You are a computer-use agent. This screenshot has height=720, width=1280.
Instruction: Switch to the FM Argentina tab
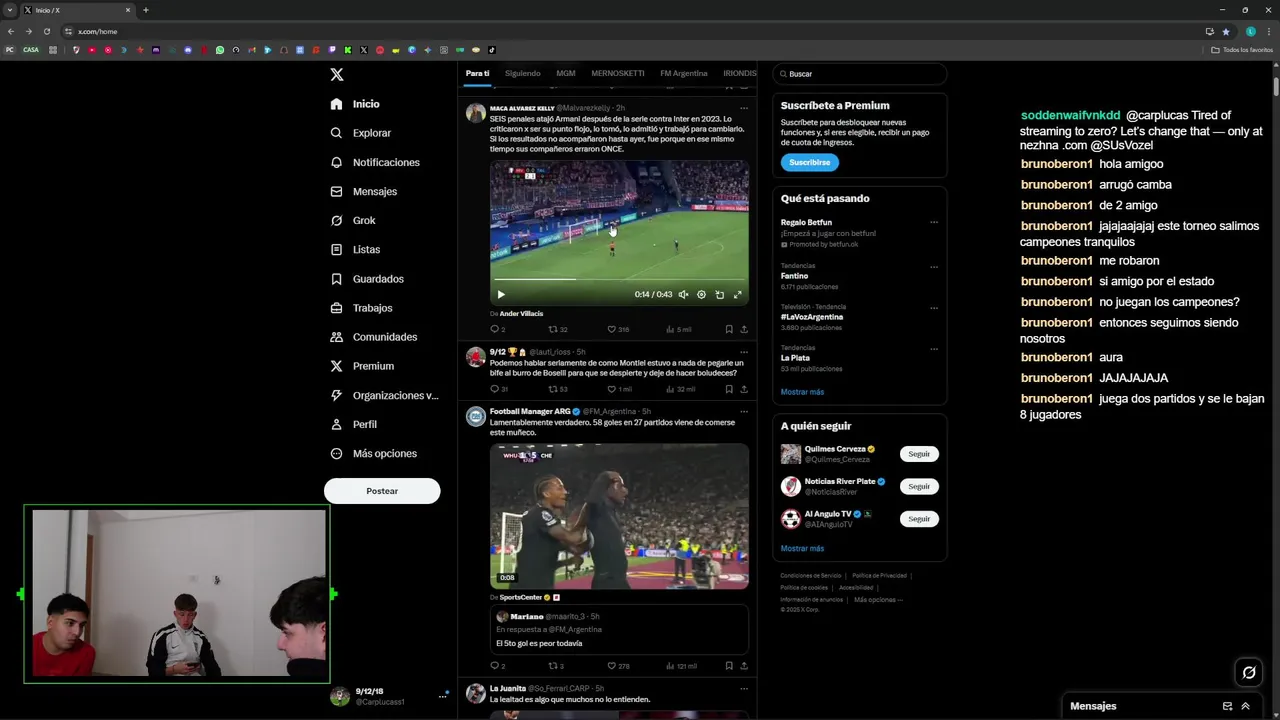coord(684,73)
